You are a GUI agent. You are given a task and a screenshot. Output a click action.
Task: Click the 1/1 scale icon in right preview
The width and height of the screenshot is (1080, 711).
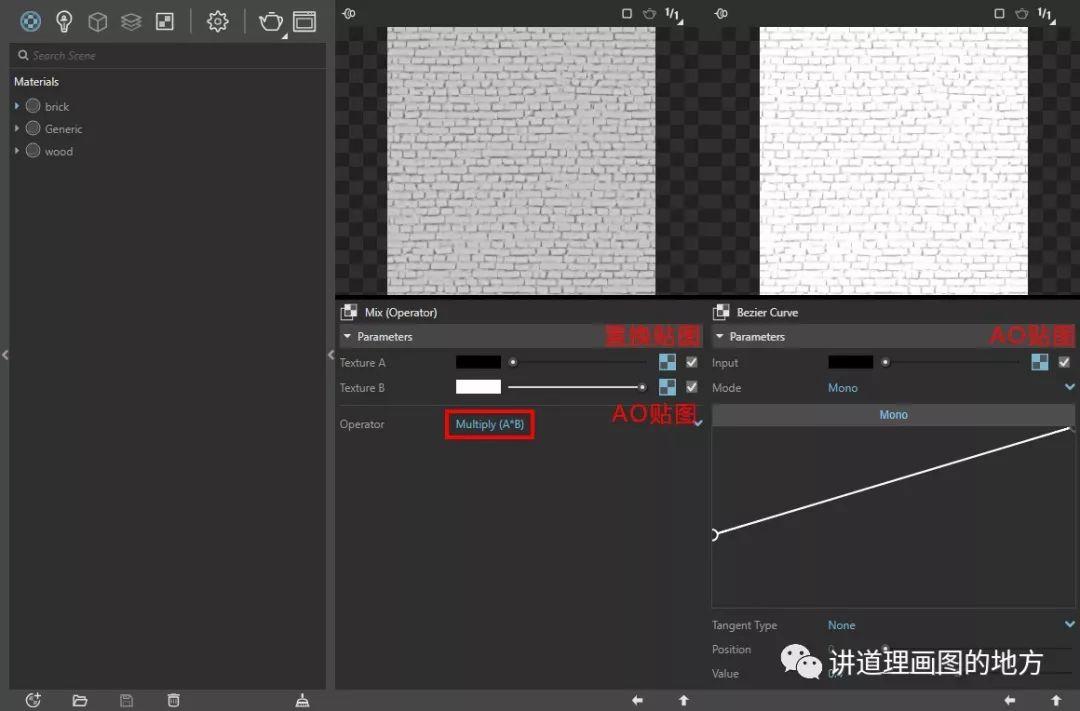pyautogui.click(x=1046, y=14)
